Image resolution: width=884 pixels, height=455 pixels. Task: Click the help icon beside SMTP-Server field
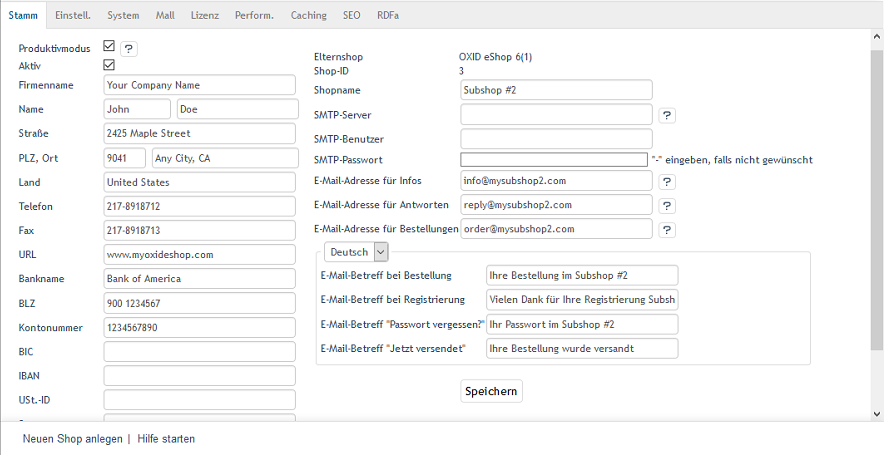pyautogui.click(x=667, y=115)
